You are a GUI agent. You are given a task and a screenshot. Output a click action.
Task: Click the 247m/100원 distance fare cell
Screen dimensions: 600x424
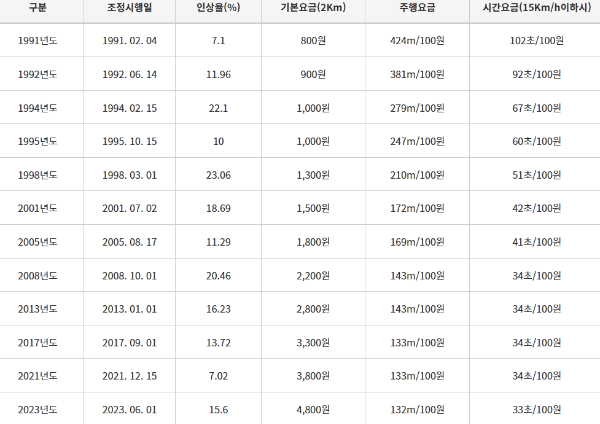click(417, 141)
